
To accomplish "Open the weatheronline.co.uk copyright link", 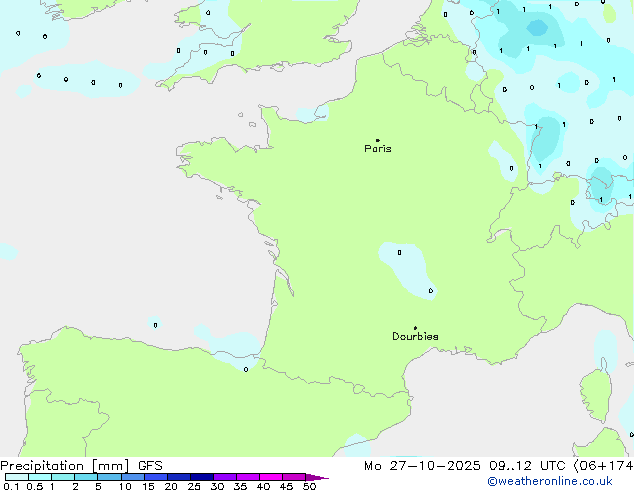I will click(x=550, y=481).
